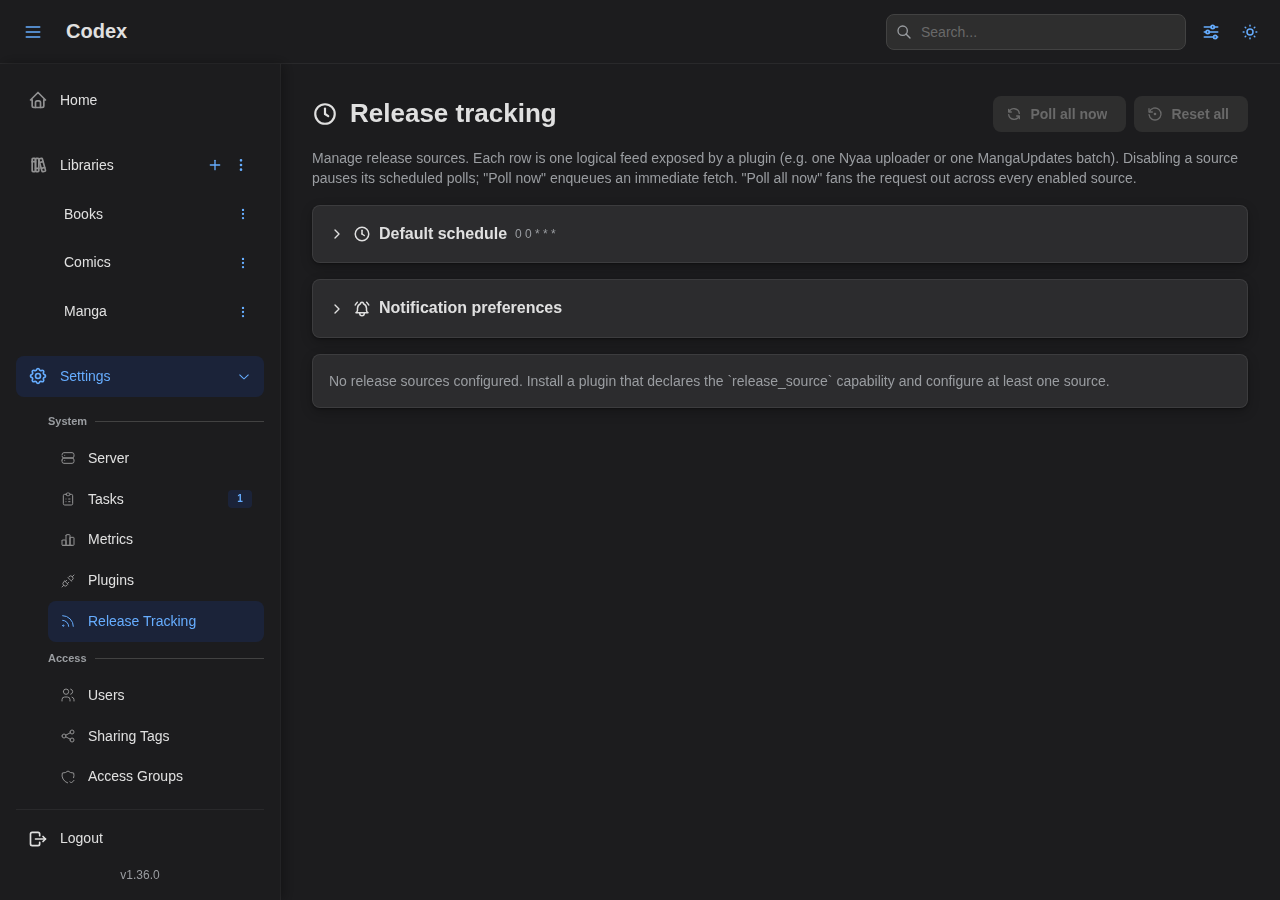Collapse the Settings menu chevron
This screenshot has height=900, width=1280.
[244, 377]
